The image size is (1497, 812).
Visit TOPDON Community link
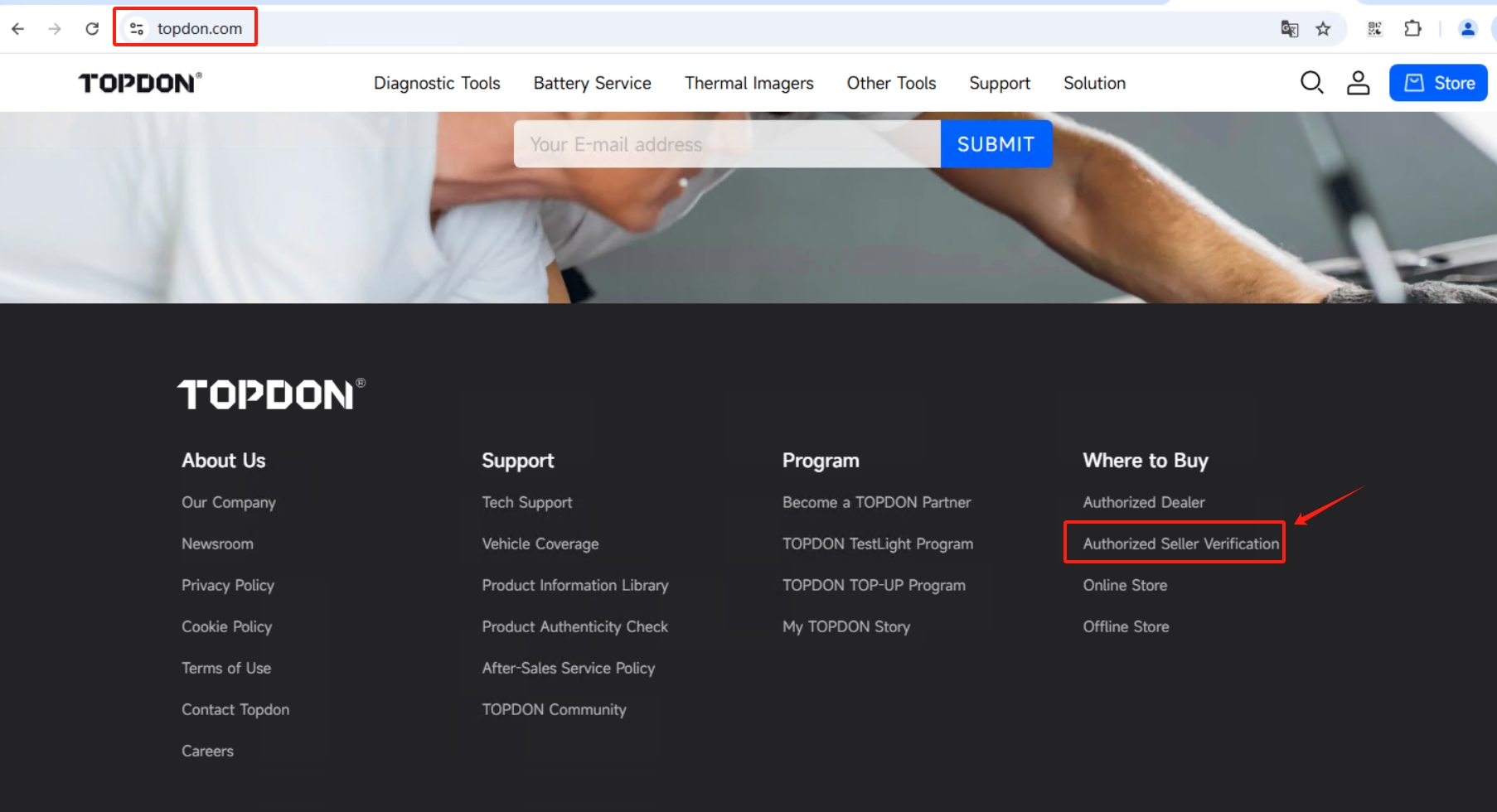pyautogui.click(x=554, y=709)
